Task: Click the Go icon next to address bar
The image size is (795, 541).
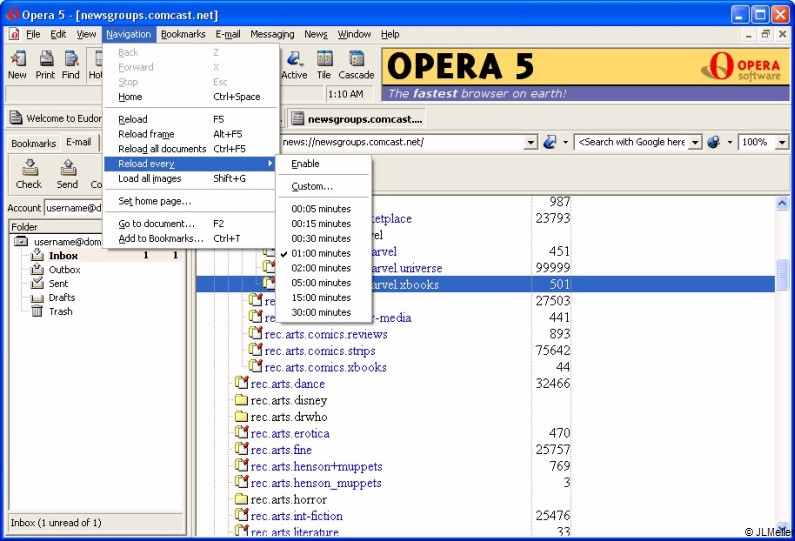Action: coord(550,142)
